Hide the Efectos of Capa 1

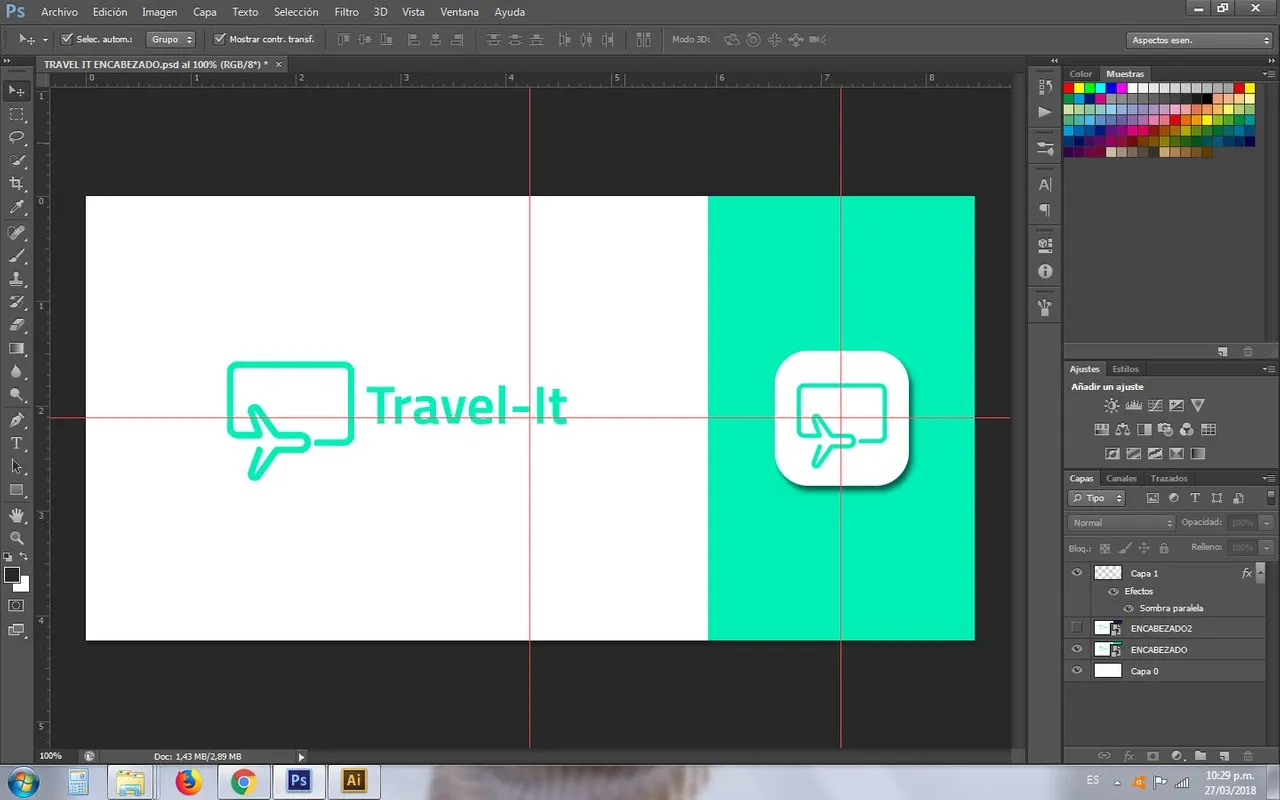(x=1113, y=591)
